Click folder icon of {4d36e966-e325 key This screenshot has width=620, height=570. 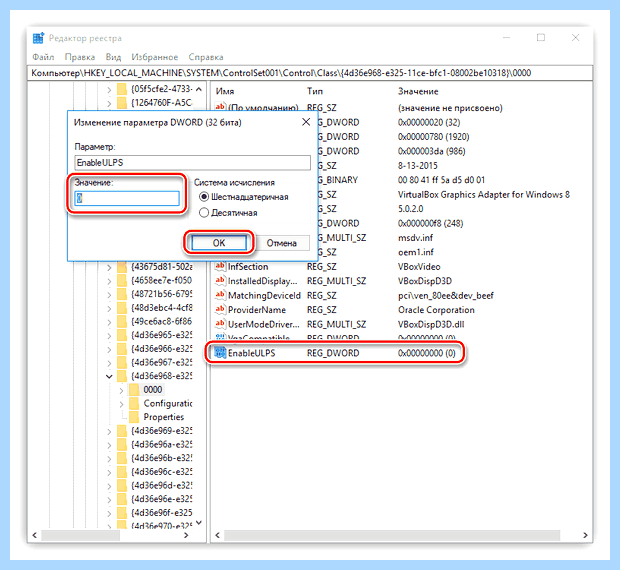(122, 349)
